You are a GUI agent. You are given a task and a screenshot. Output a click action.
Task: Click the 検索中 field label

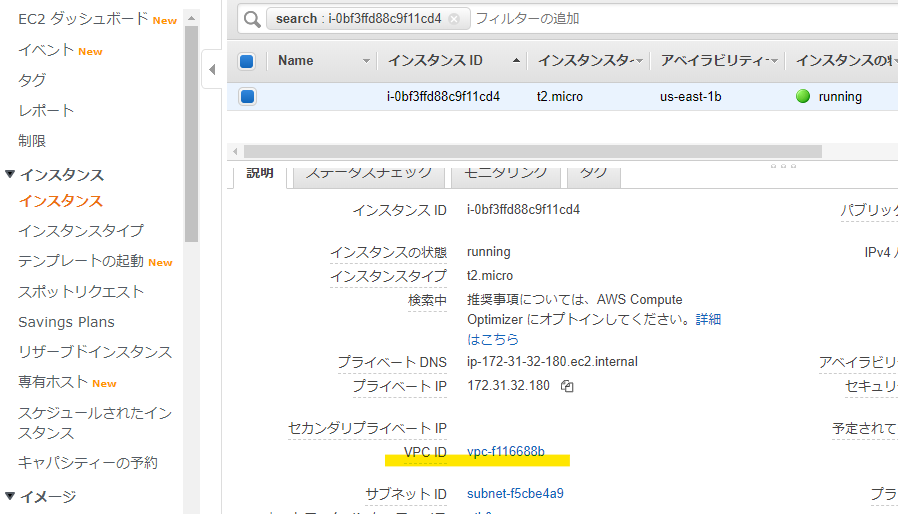pyautogui.click(x=427, y=300)
